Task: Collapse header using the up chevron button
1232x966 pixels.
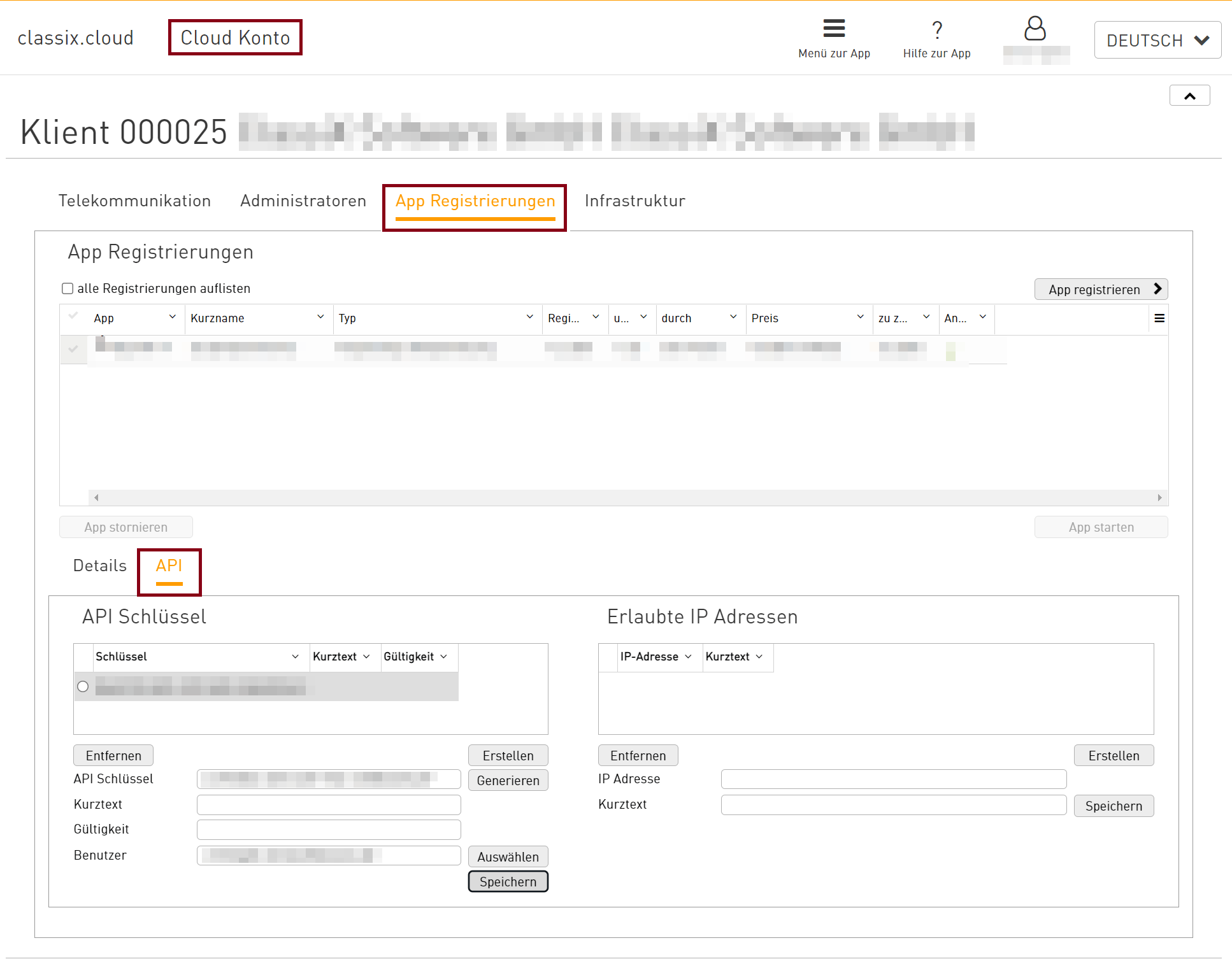Action: 1189,96
